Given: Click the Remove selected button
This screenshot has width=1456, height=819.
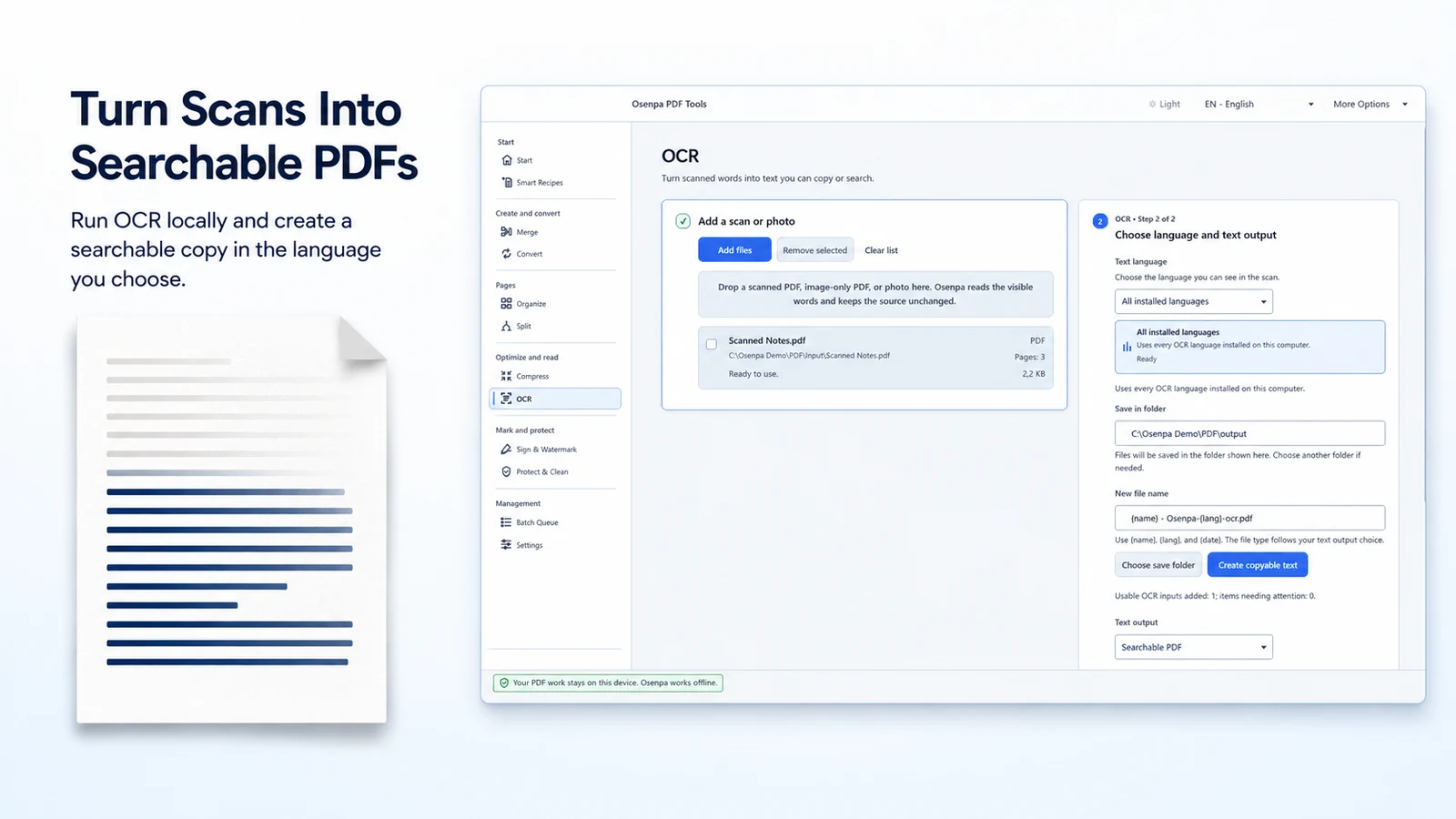Looking at the screenshot, I should (814, 250).
